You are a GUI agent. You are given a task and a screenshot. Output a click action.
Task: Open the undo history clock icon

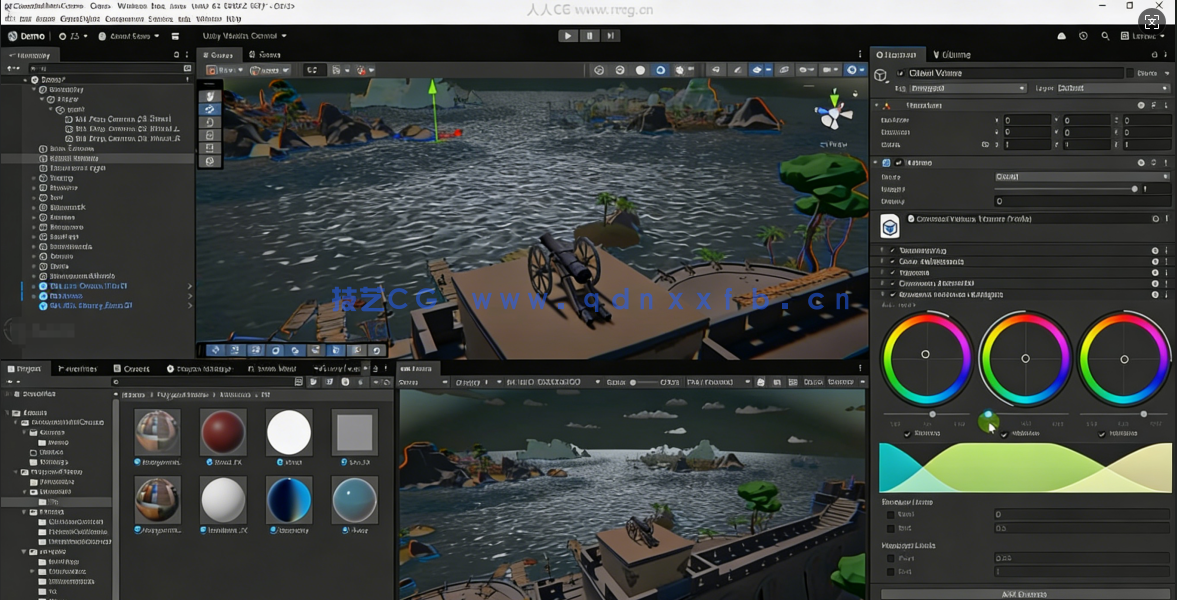(1083, 36)
